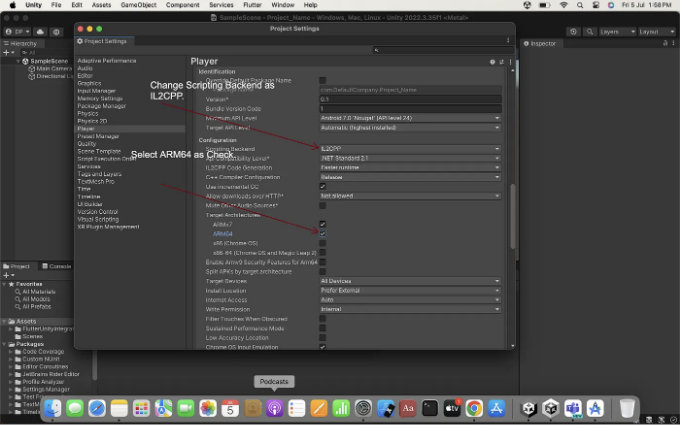Open the Numbers app in dock
680x425 pixels.
(341, 409)
